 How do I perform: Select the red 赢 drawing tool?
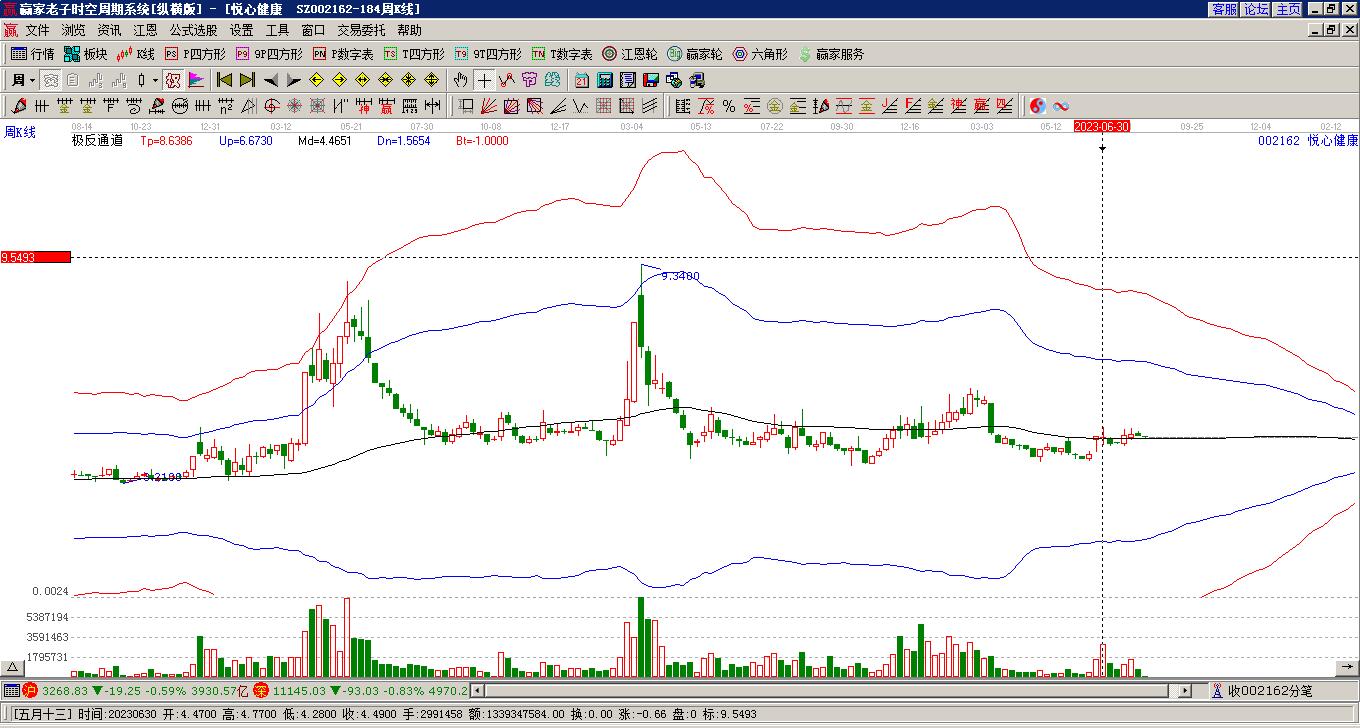pyautogui.click(x=386, y=106)
